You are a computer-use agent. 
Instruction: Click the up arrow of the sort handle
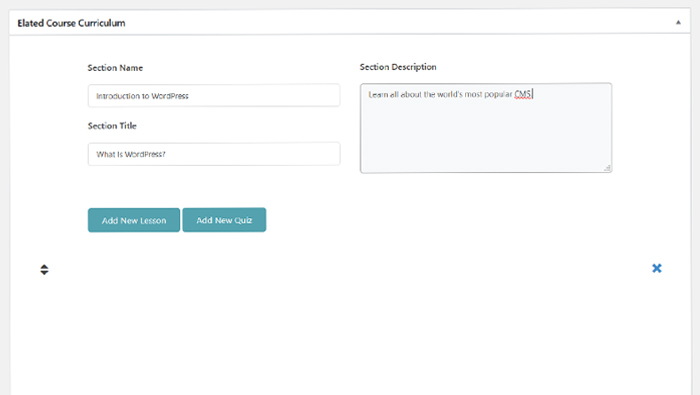tap(44, 266)
